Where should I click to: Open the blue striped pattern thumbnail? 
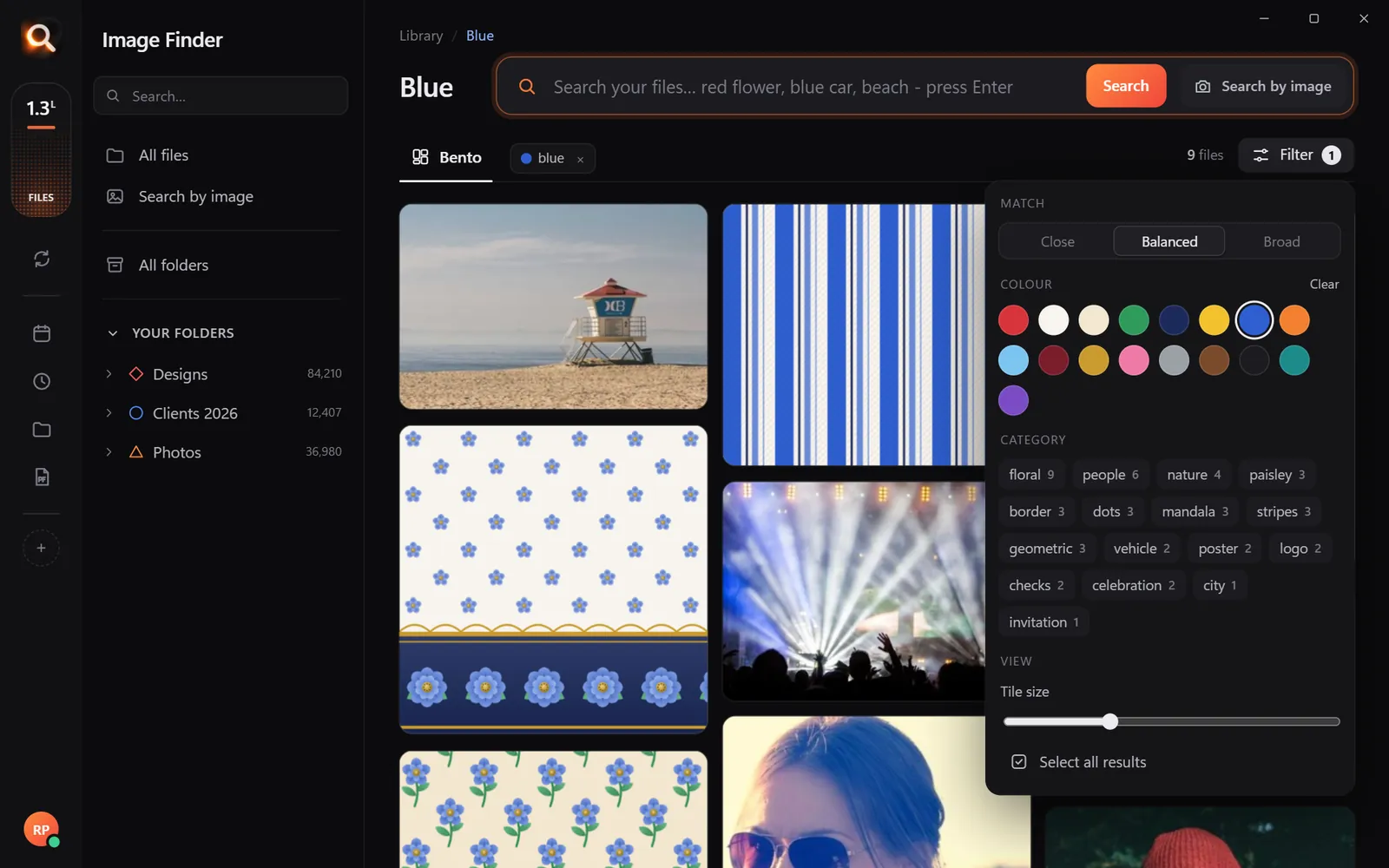[853, 335]
